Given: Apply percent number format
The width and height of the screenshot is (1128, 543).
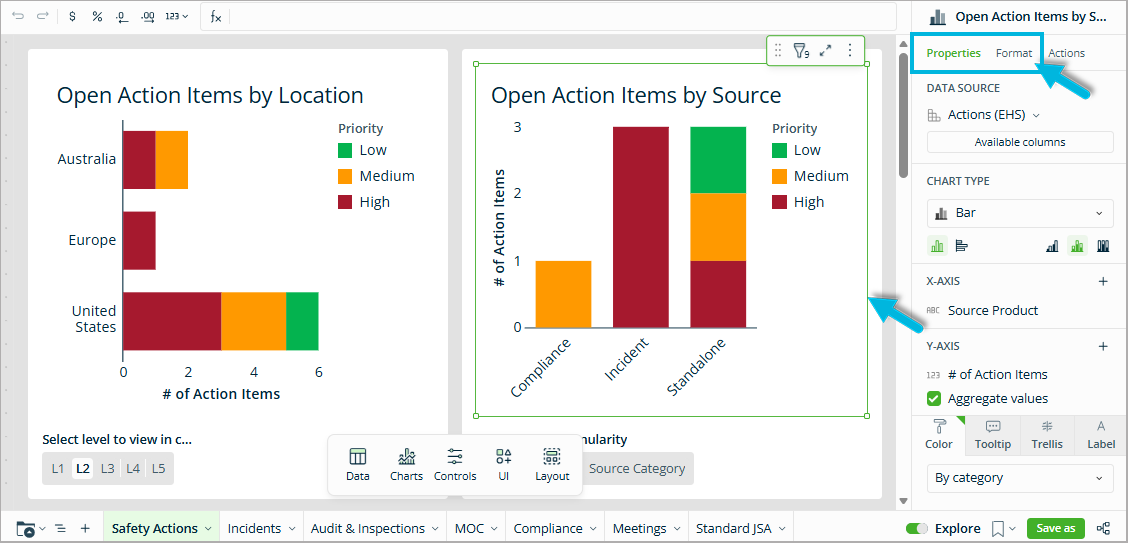Looking at the screenshot, I should click(x=97, y=16).
